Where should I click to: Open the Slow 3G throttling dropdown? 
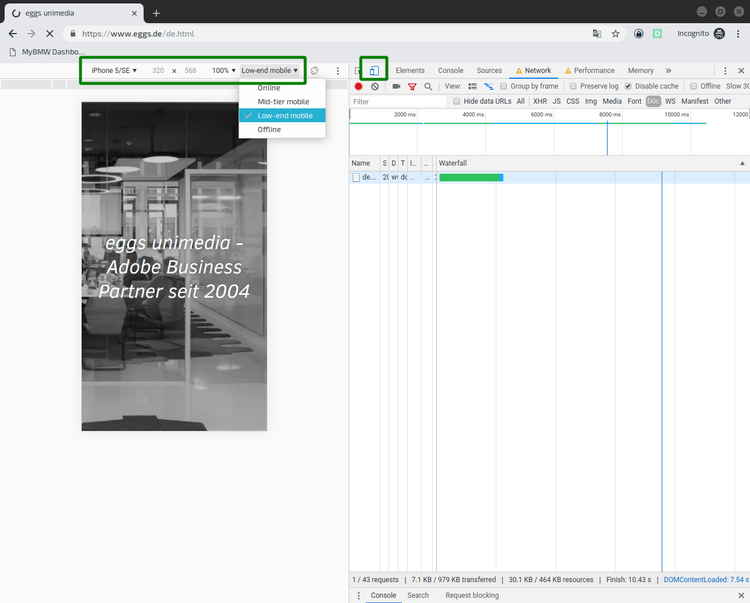click(737, 86)
